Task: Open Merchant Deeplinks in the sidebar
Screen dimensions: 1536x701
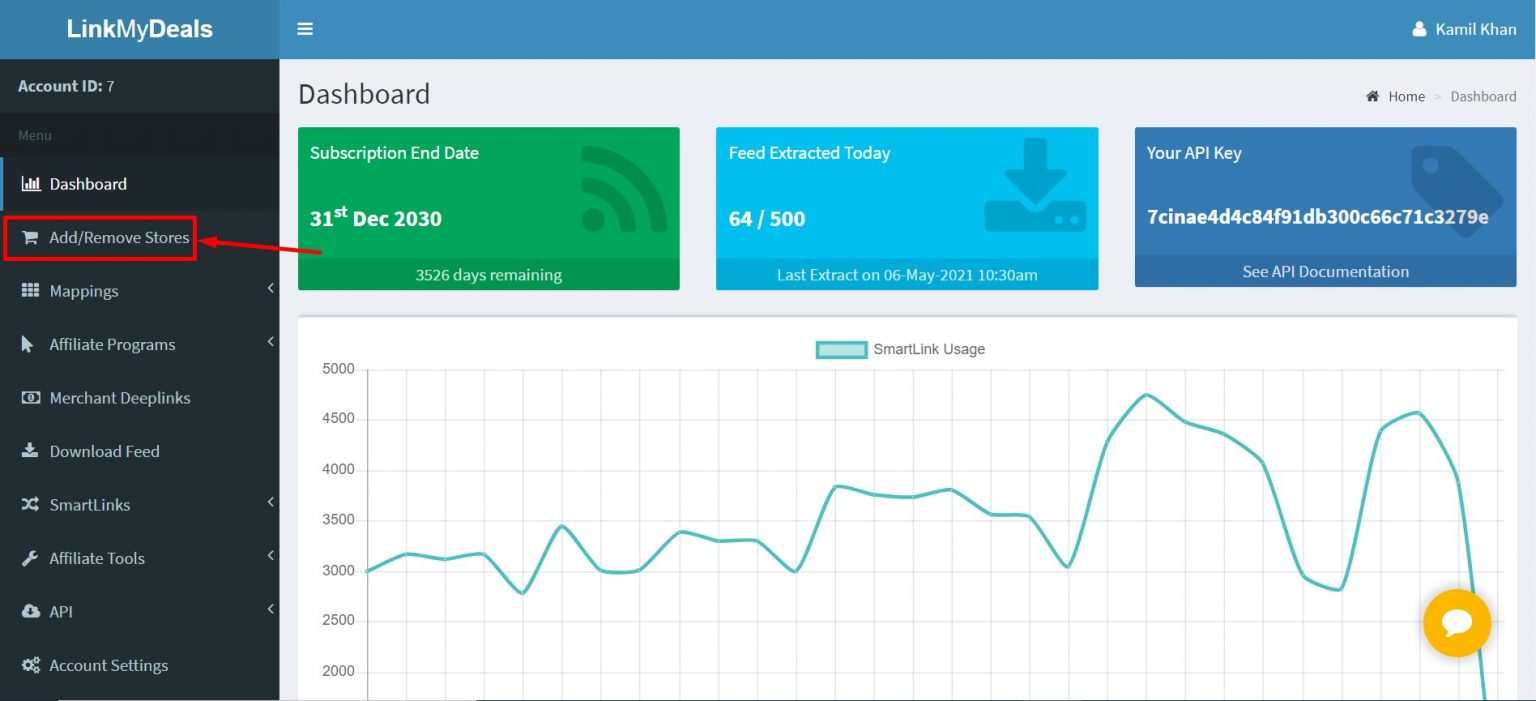Action: tap(119, 398)
